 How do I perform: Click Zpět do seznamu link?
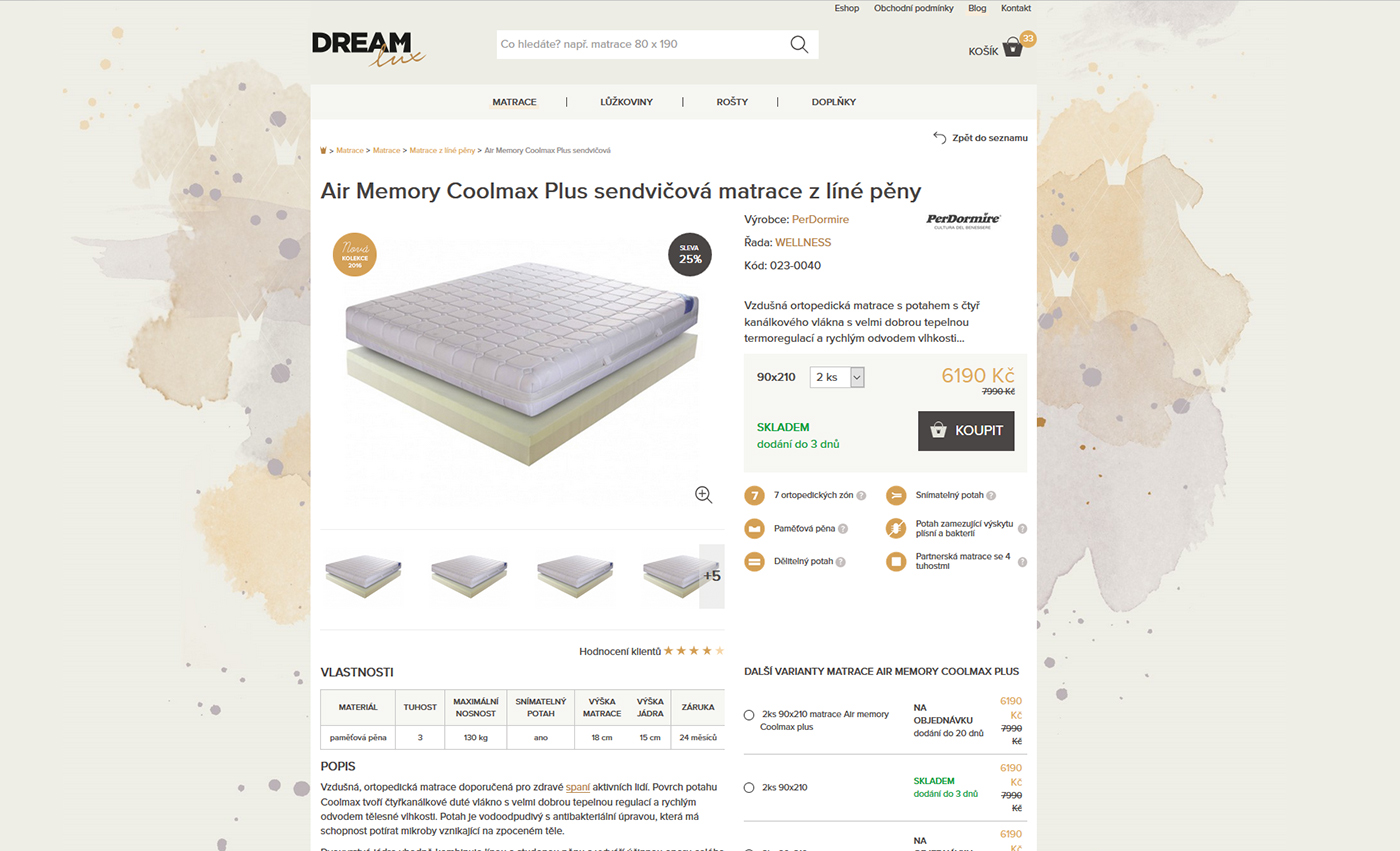coord(980,138)
